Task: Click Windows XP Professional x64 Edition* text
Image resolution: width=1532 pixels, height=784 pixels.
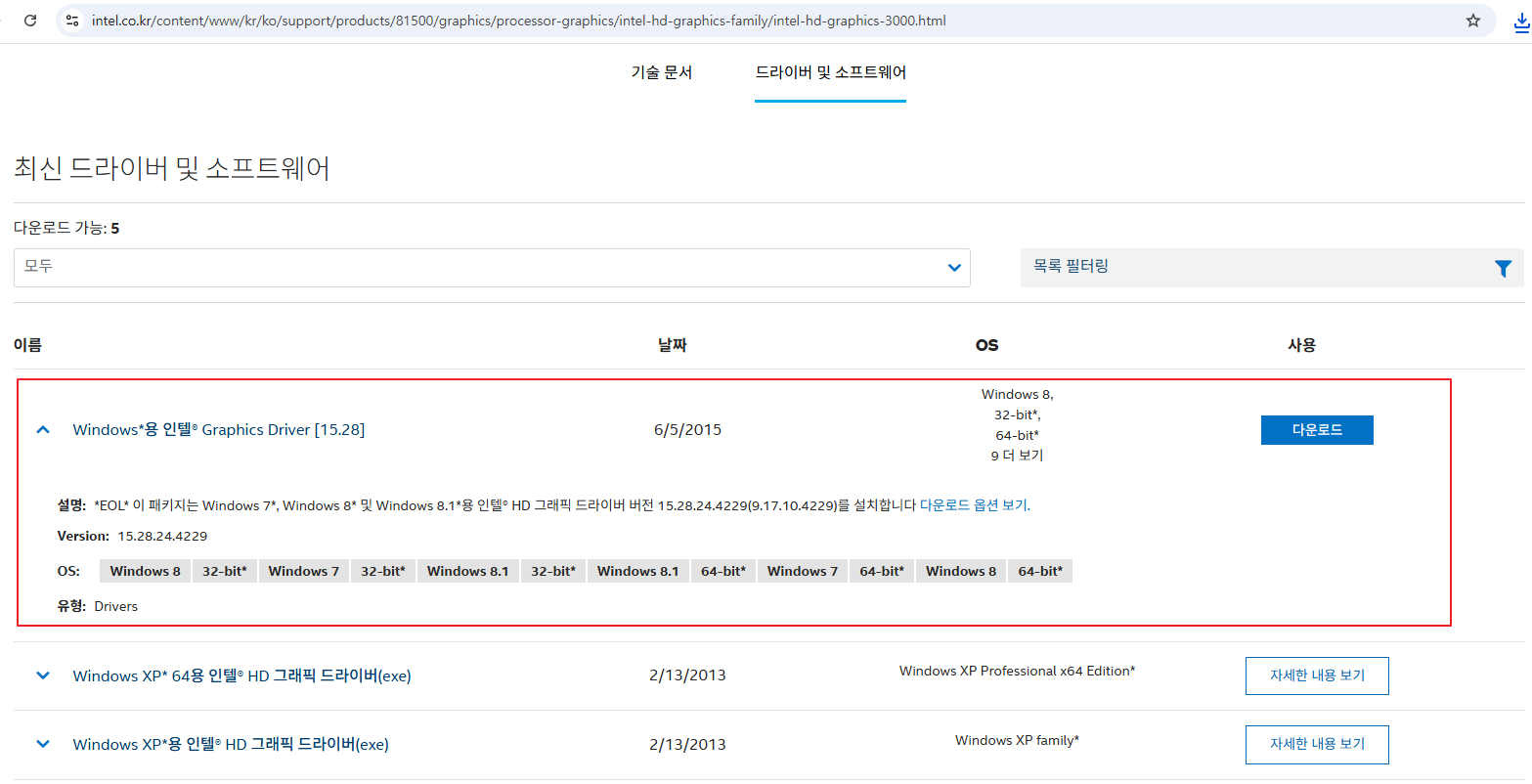Action: point(1017,671)
